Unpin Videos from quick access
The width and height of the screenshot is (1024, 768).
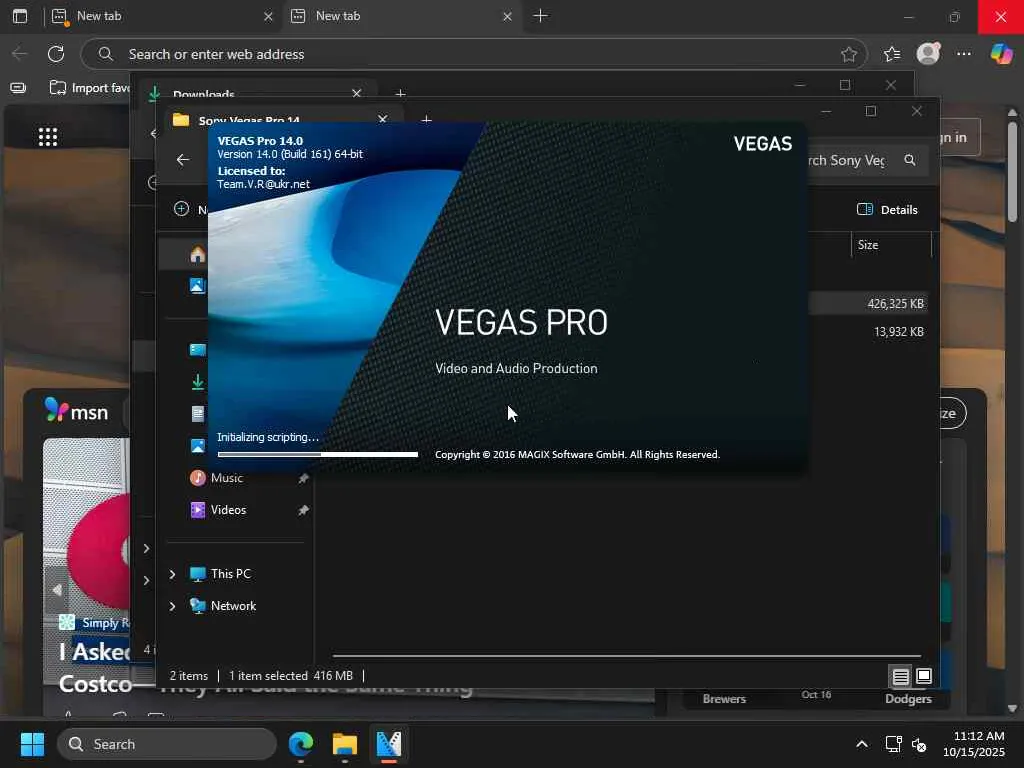pos(303,510)
